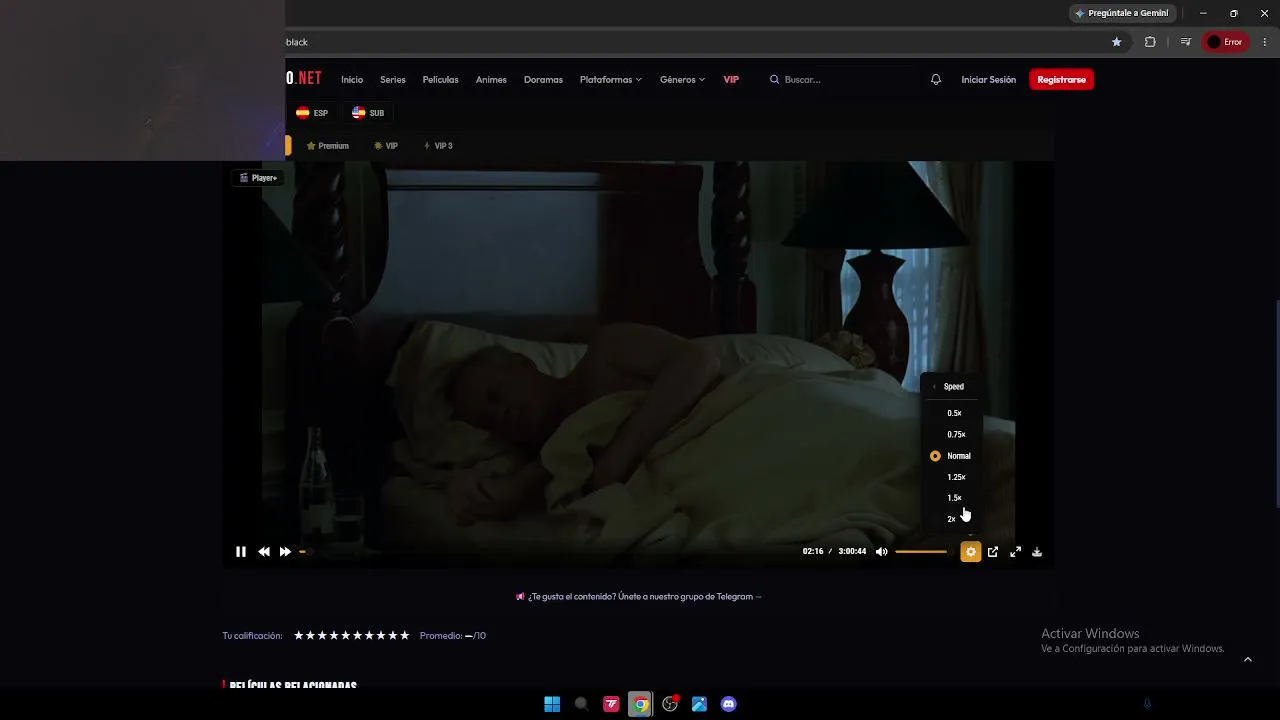The width and height of the screenshot is (1280, 720).
Task: Click the Buscar search field
Action: pos(836,80)
